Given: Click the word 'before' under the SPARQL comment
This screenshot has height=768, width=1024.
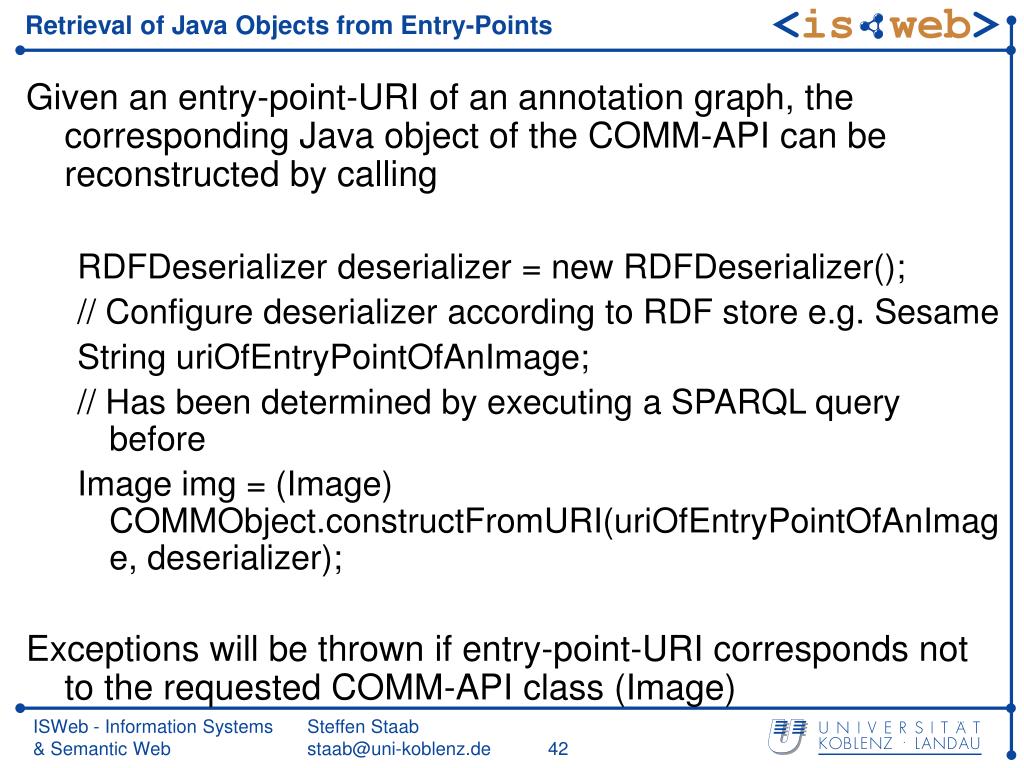Looking at the screenshot, I should [x=157, y=440].
